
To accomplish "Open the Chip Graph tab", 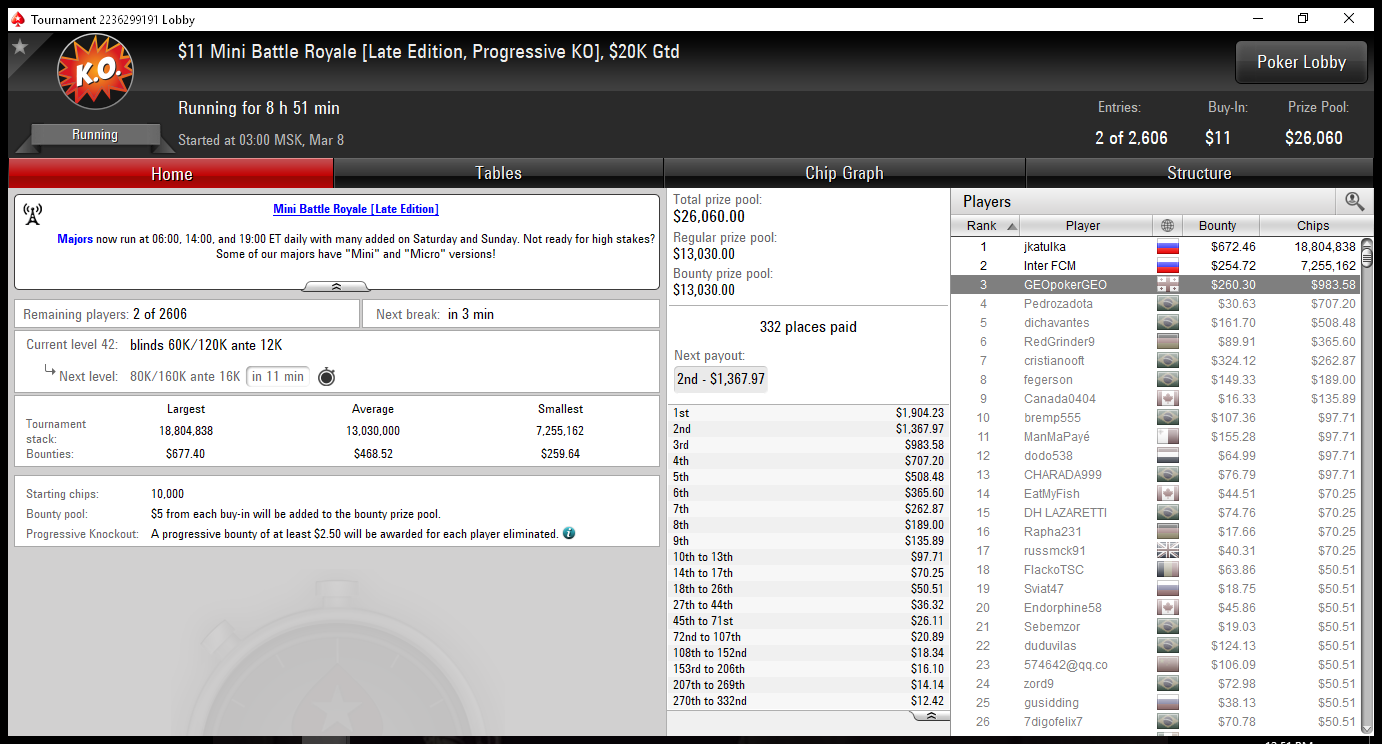I will (844, 173).
